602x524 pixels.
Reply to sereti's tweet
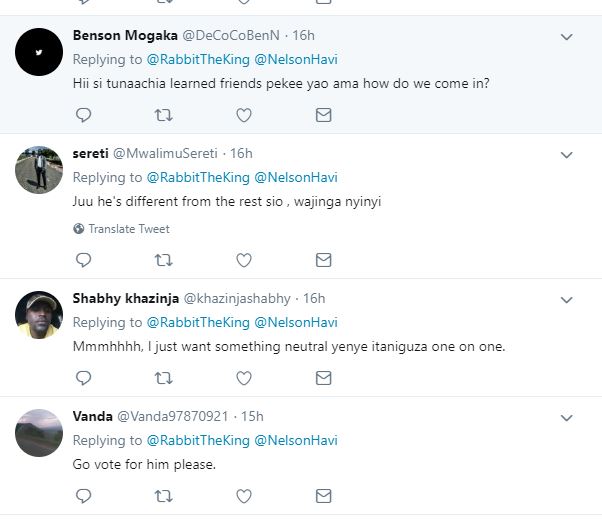pos(83,260)
